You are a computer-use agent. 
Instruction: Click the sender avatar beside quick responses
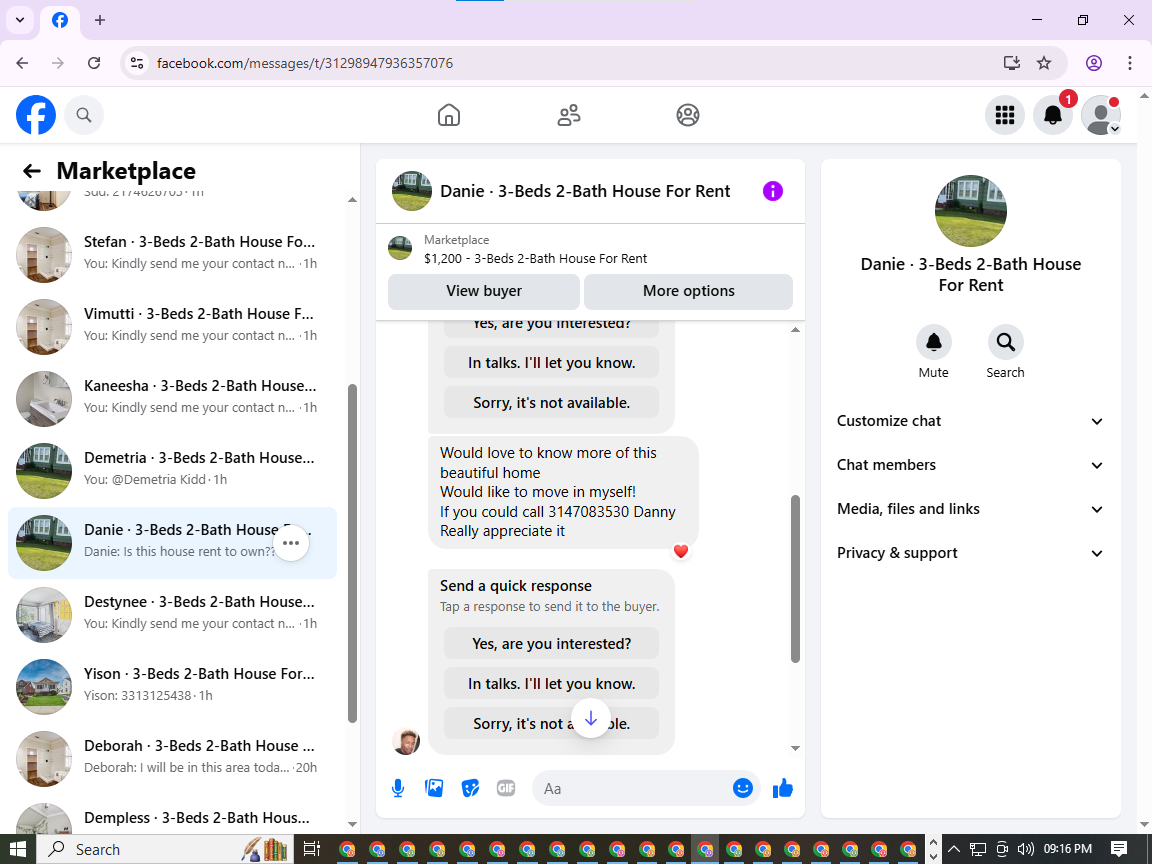click(x=406, y=741)
